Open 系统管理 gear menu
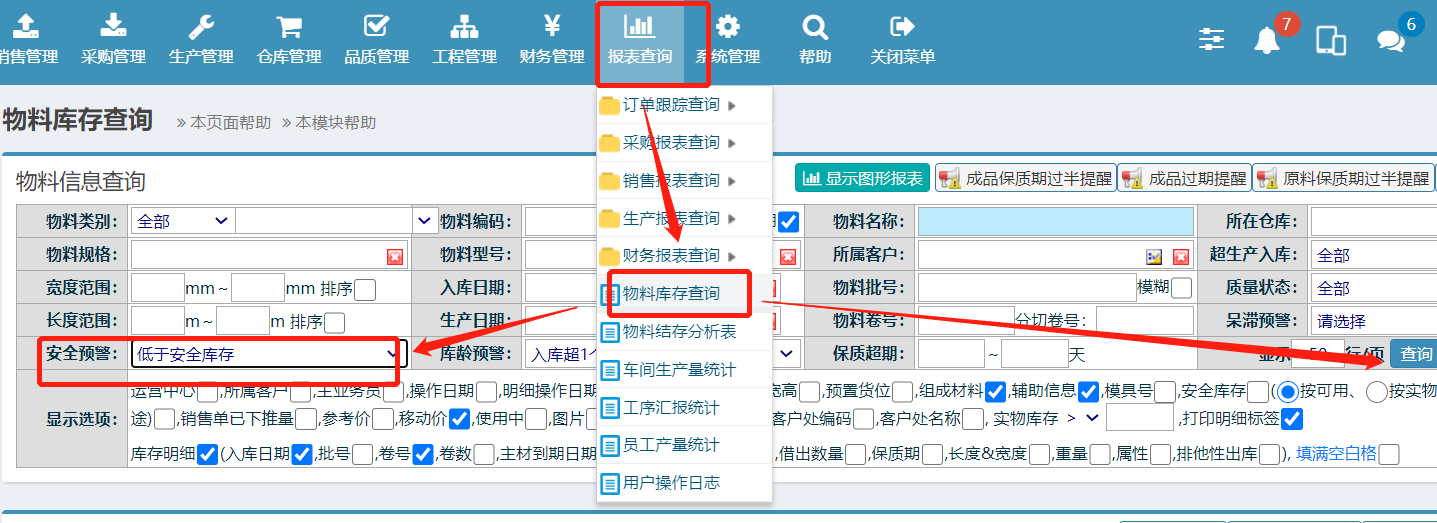The width and height of the screenshot is (1437, 523). tap(728, 40)
